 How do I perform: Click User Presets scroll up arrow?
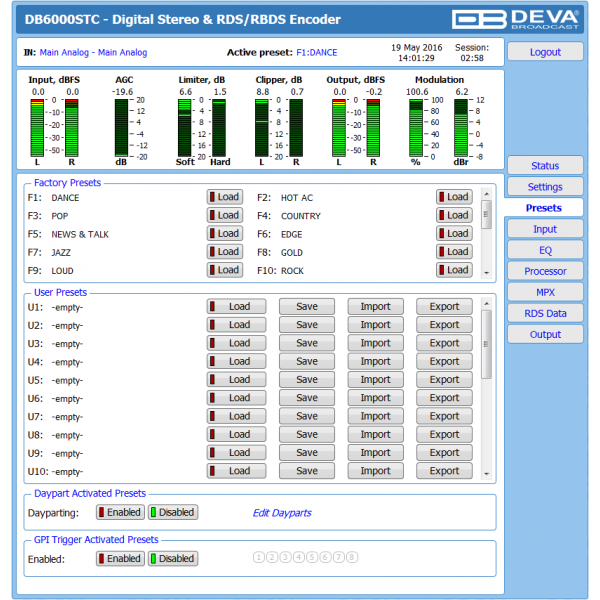coord(486,303)
